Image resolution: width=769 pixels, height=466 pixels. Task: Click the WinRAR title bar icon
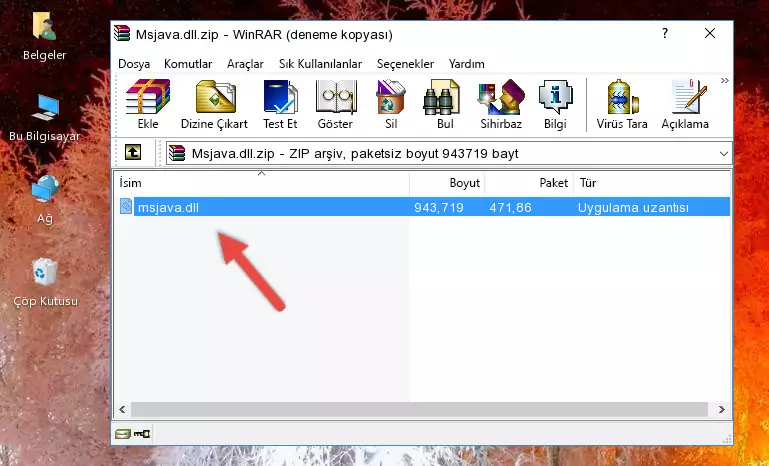coord(122,33)
